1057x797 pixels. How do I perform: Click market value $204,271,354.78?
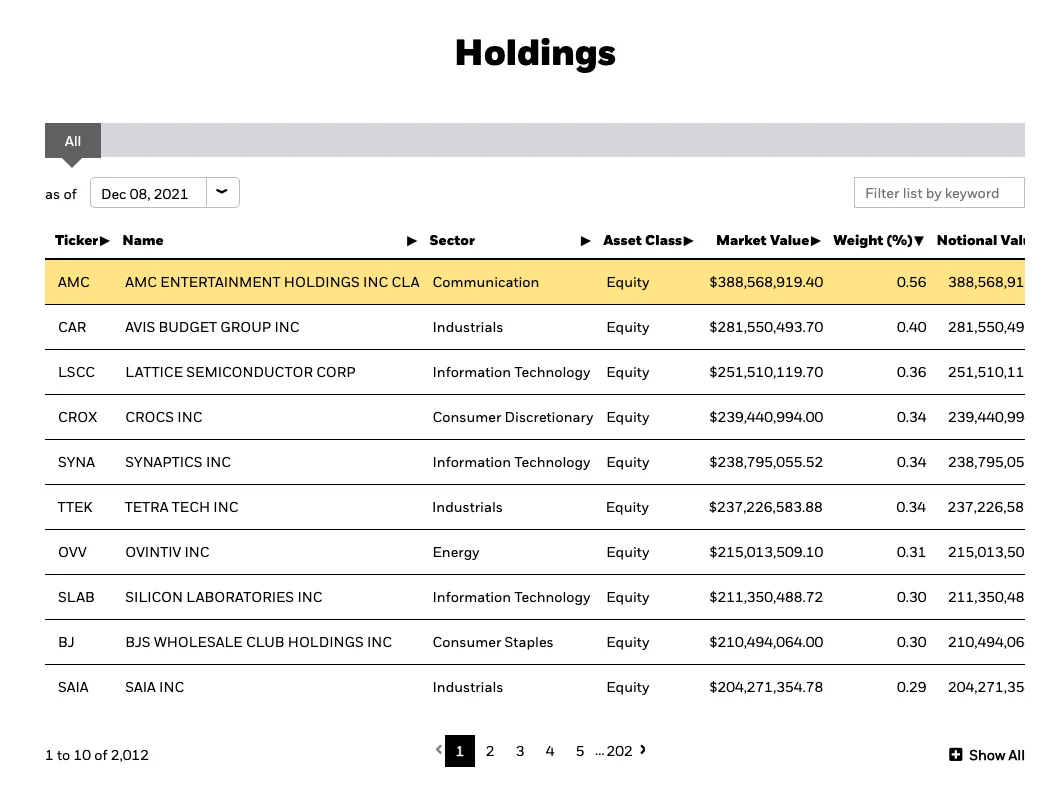766,687
